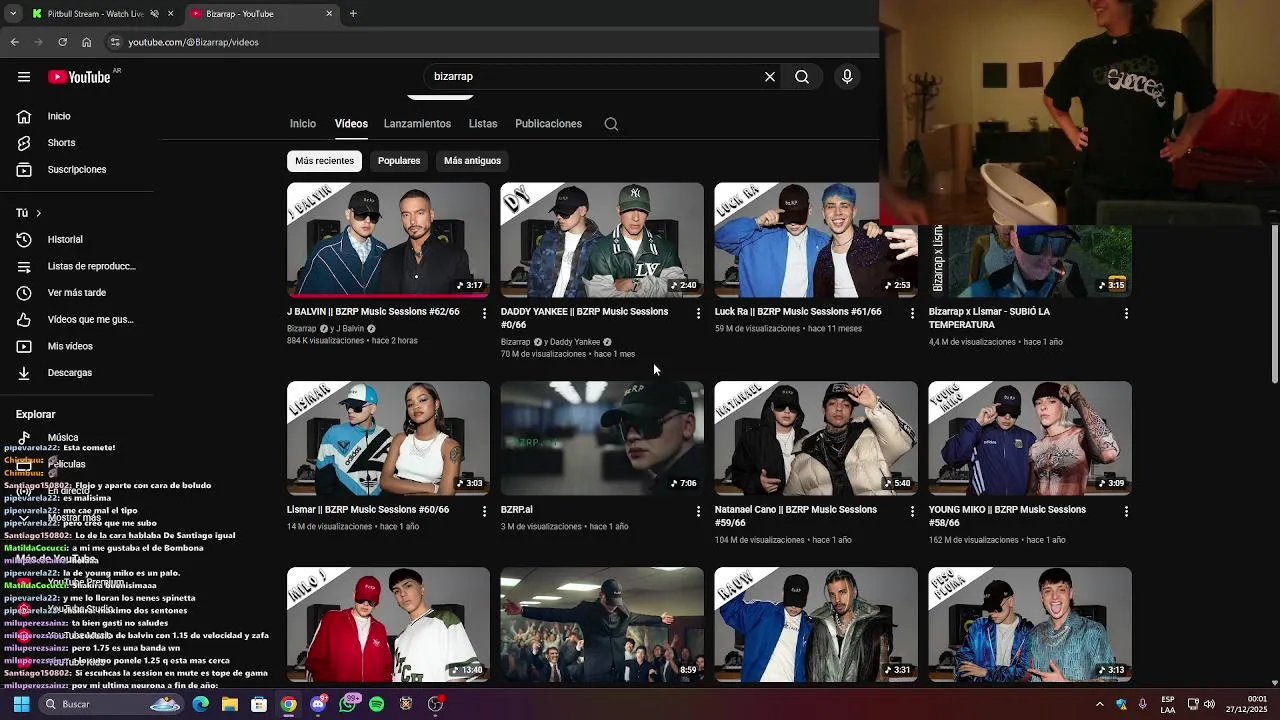Click the magnifying glass search button

802,77
